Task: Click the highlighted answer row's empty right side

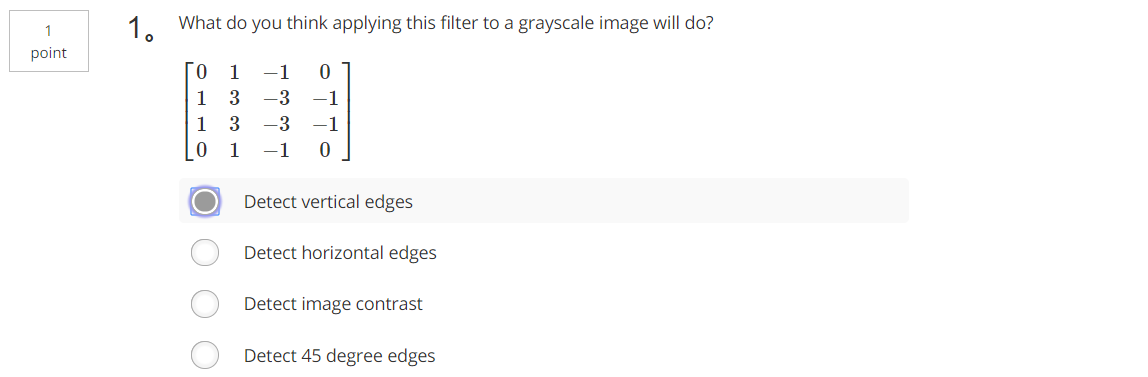Action: (659, 201)
